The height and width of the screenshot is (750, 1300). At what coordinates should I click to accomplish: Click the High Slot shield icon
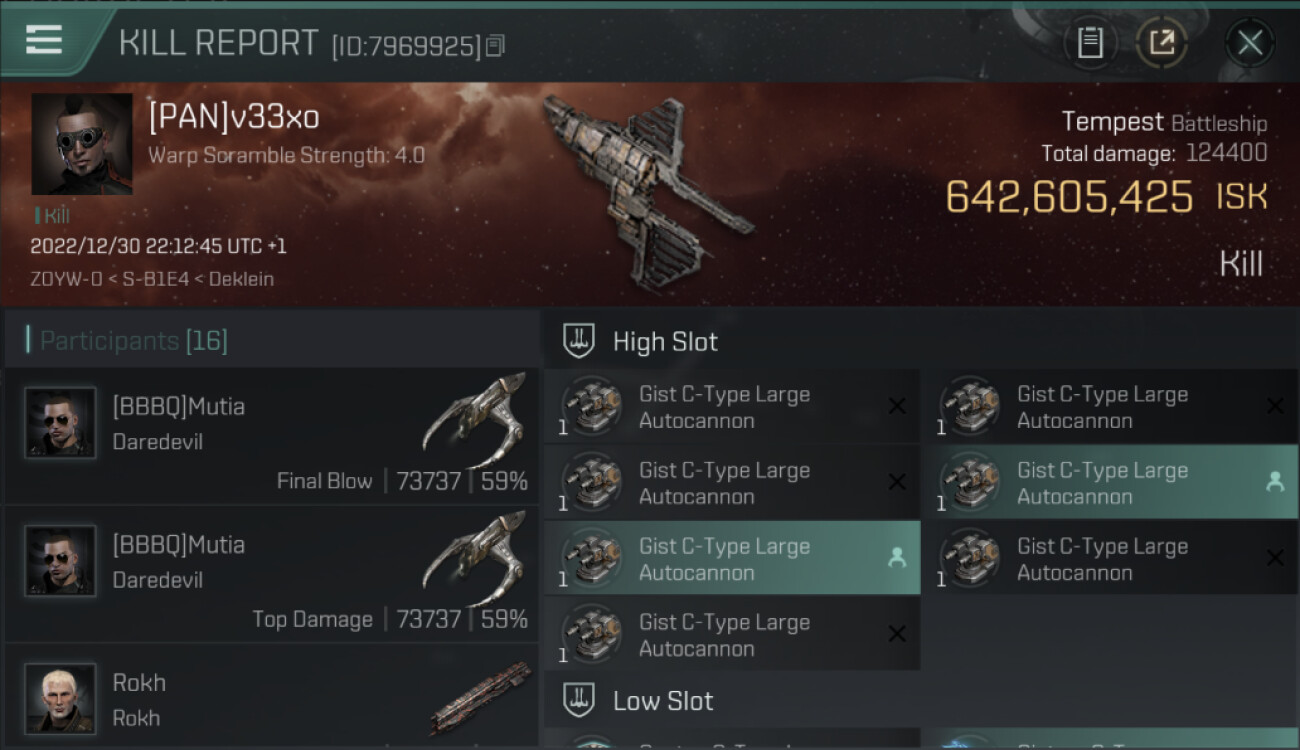pyautogui.click(x=580, y=341)
